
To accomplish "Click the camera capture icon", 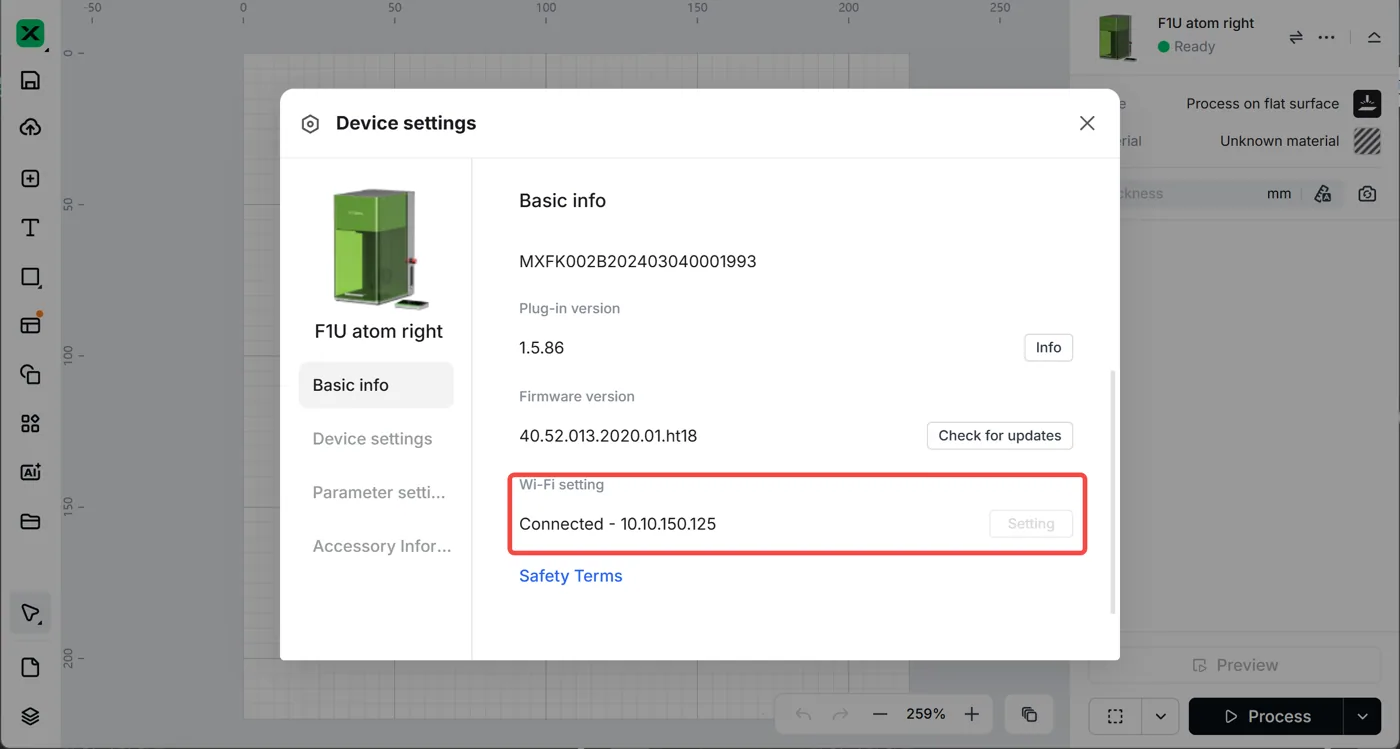I will click(x=1367, y=194).
